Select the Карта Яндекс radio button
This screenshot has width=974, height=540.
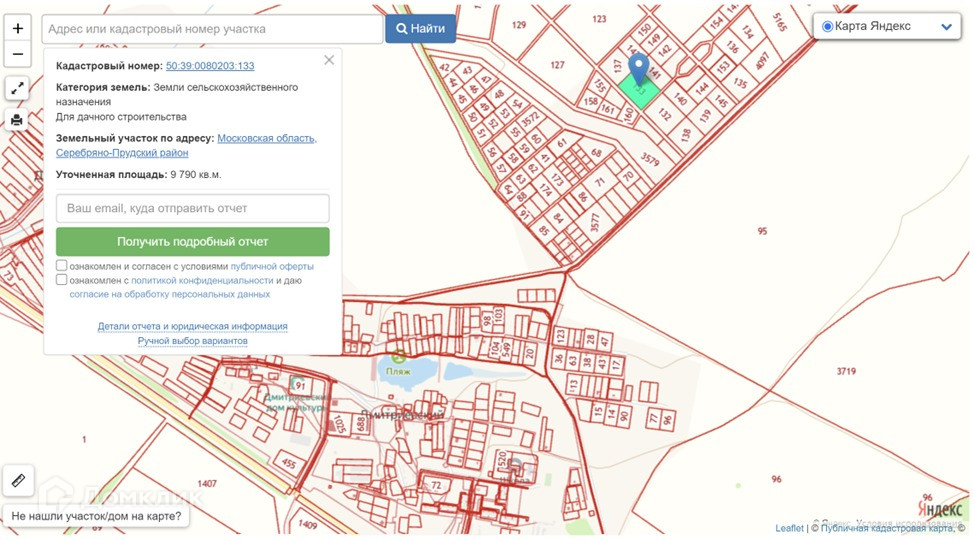[827, 27]
